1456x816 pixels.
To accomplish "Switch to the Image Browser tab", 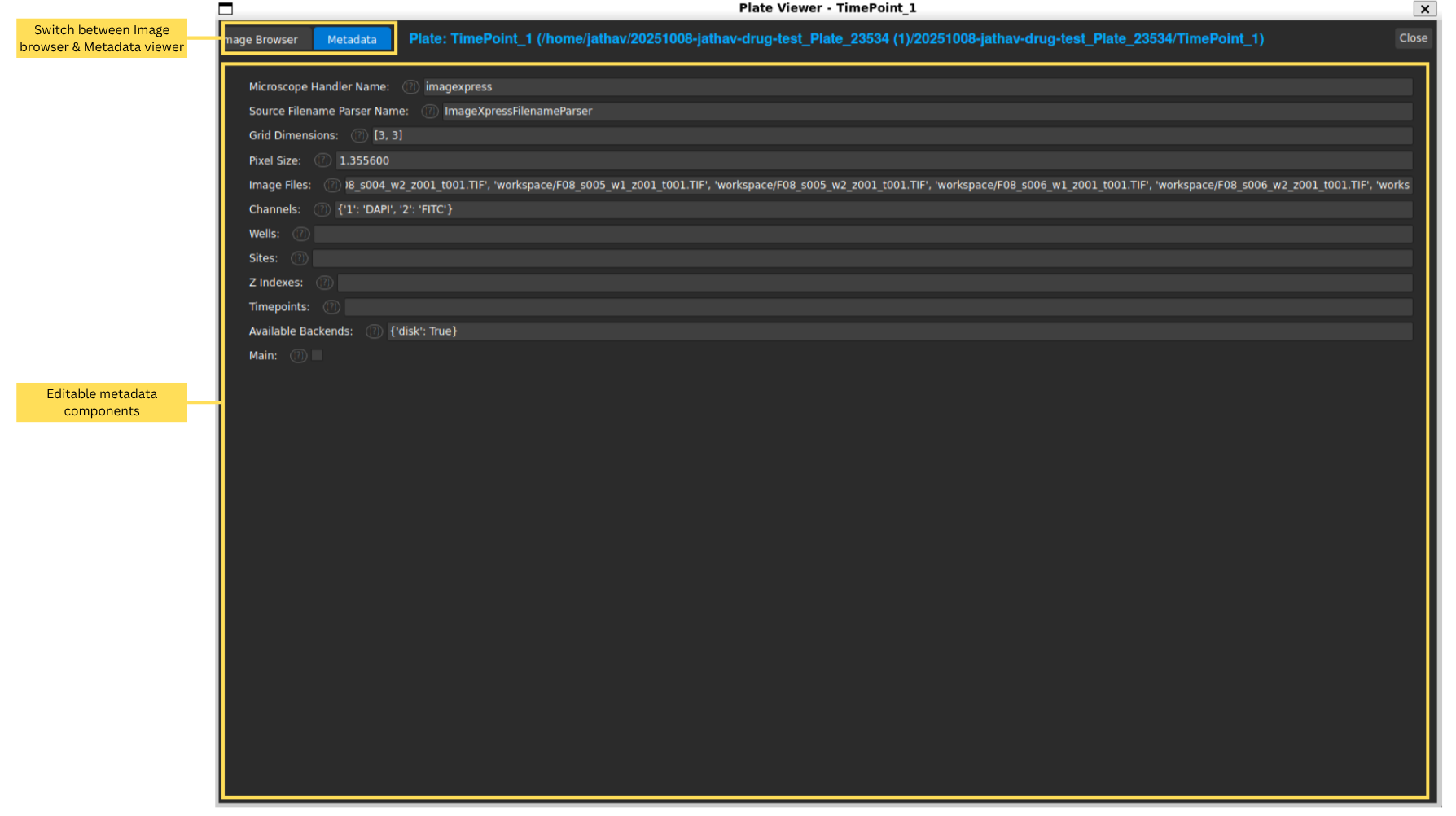I will click(268, 39).
